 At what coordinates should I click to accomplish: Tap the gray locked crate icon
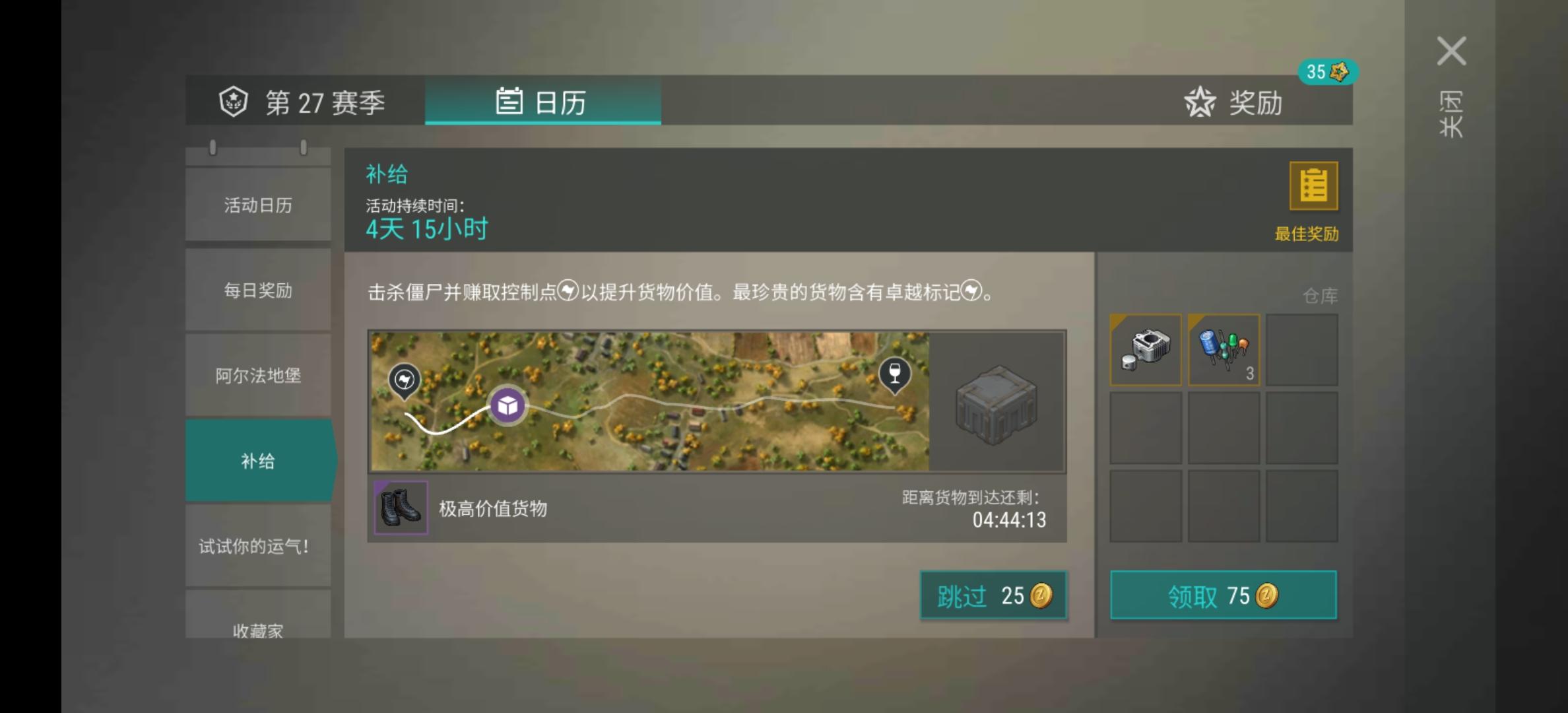(x=996, y=405)
